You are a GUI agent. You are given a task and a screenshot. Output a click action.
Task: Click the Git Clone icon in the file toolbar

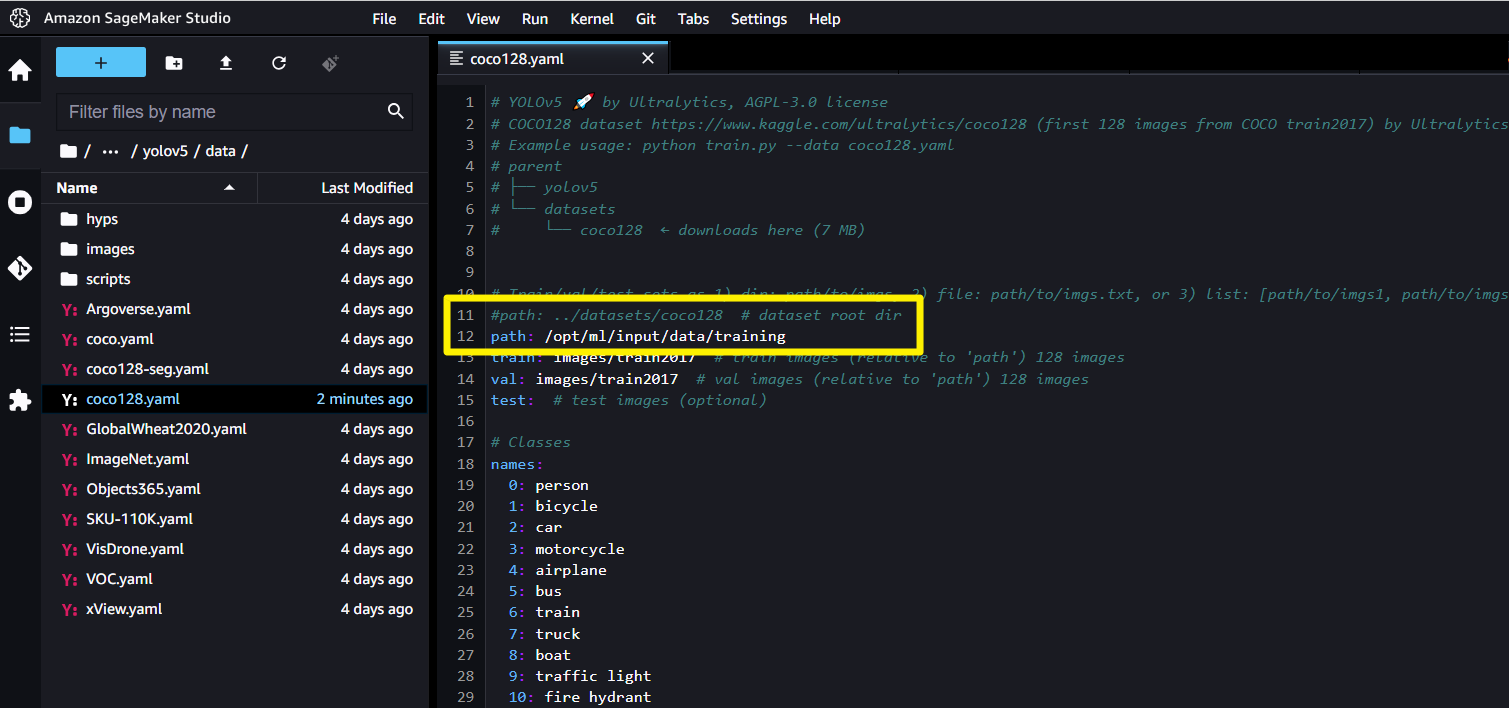(x=331, y=63)
